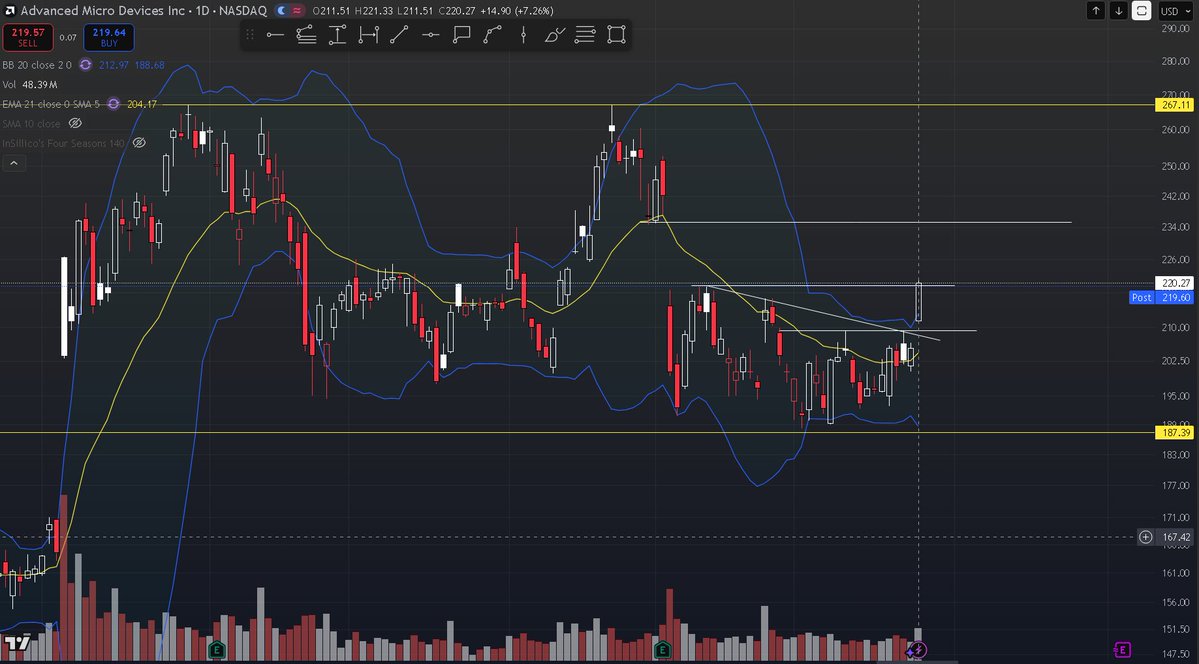Click the BB indicator refresh status icon

pyautogui.click(x=86, y=65)
